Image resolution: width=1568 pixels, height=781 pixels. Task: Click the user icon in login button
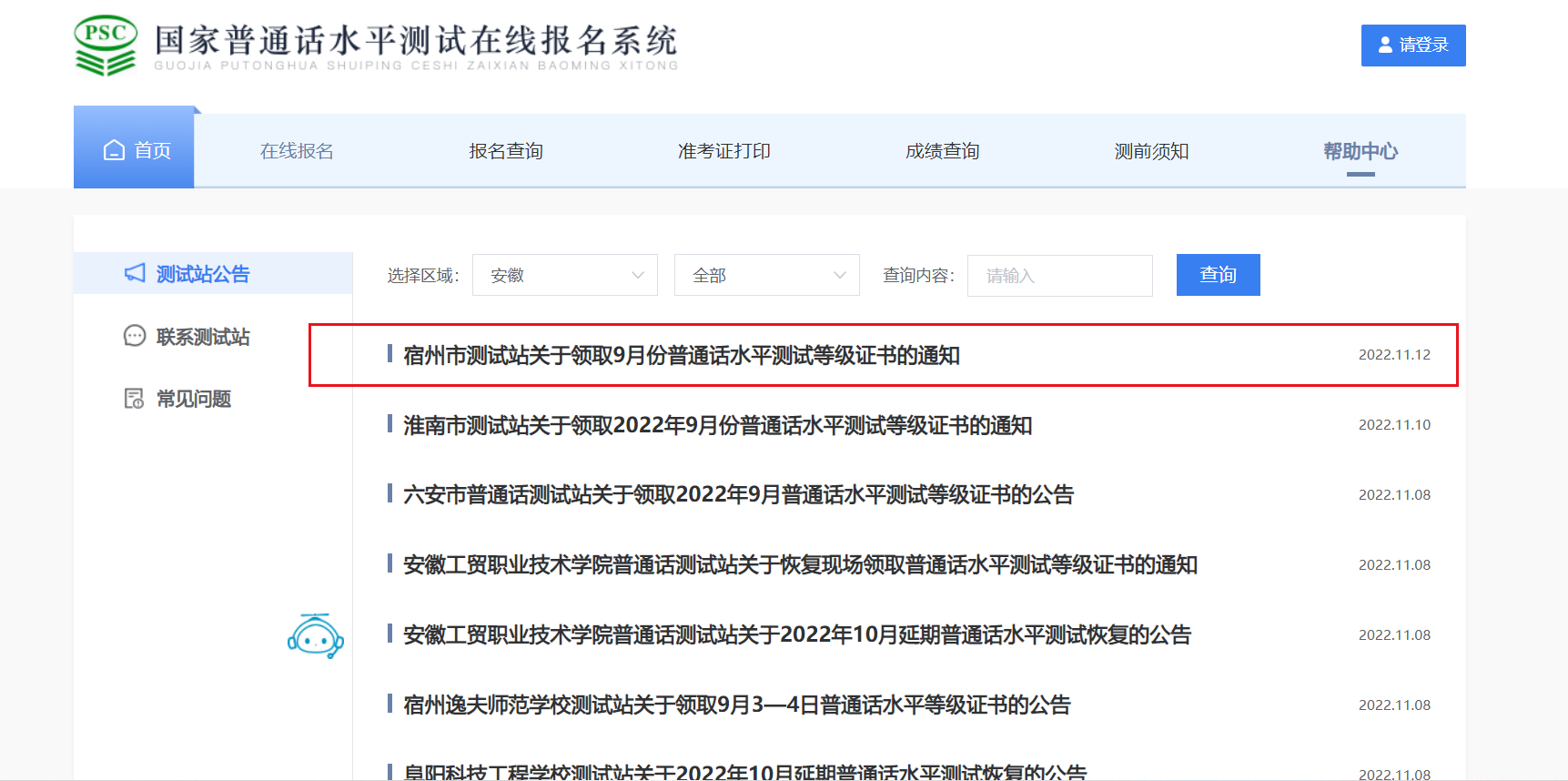tap(1385, 45)
